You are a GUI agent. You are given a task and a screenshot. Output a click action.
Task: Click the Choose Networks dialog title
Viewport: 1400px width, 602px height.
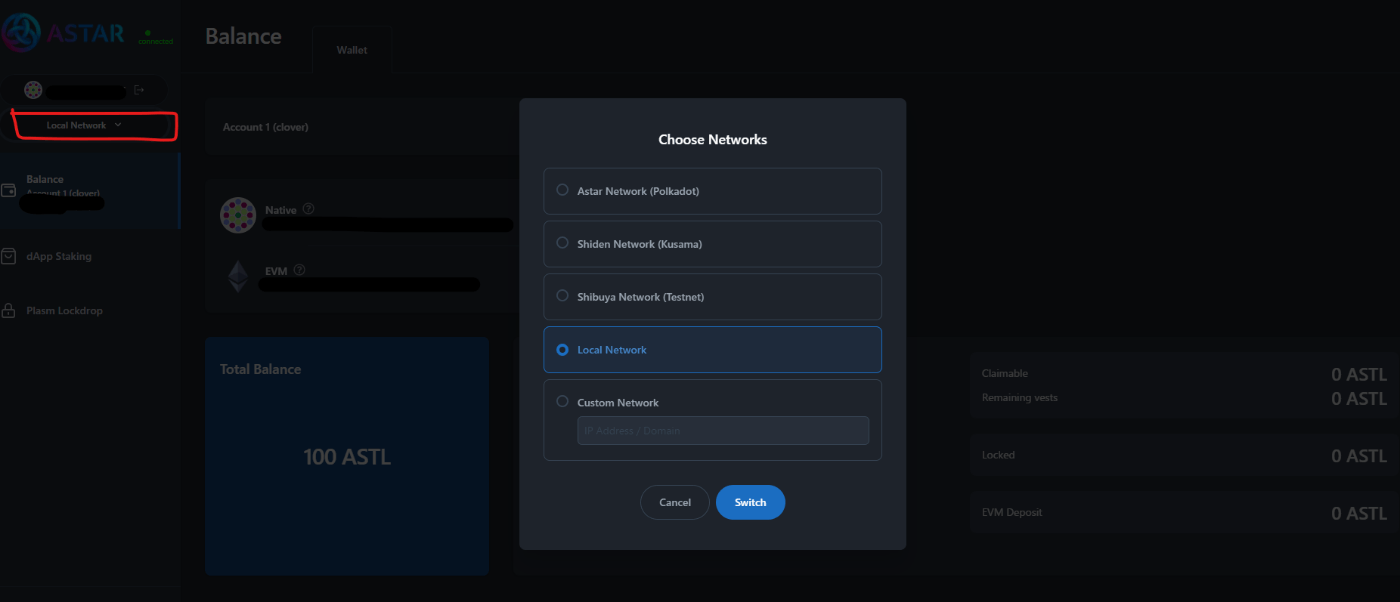click(x=713, y=140)
